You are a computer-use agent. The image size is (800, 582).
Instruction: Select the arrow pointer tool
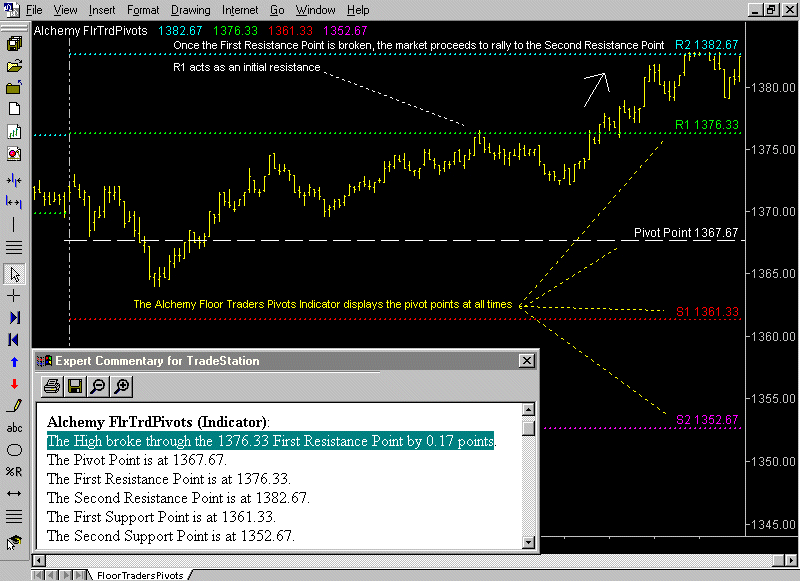coord(14,274)
